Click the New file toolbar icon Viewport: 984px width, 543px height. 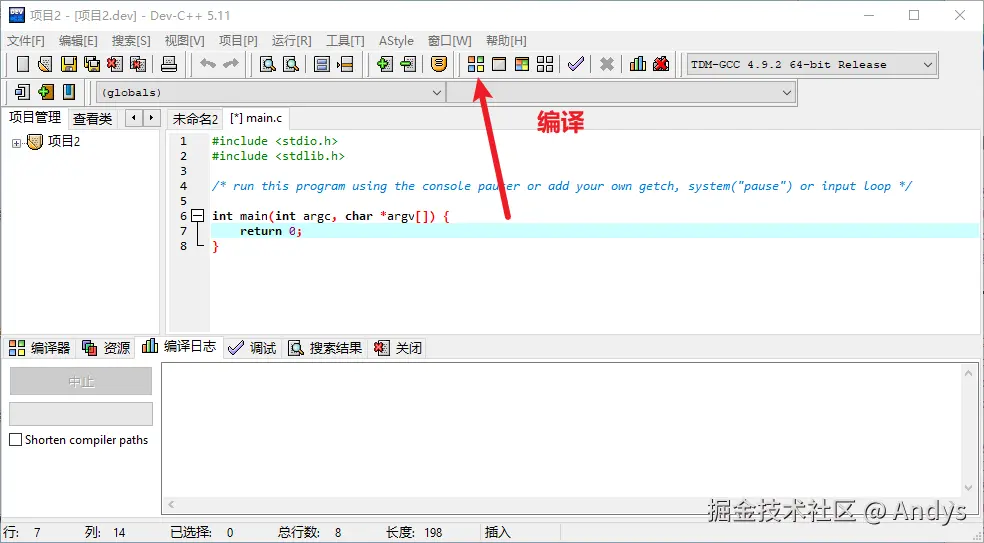click(x=23, y=64)
